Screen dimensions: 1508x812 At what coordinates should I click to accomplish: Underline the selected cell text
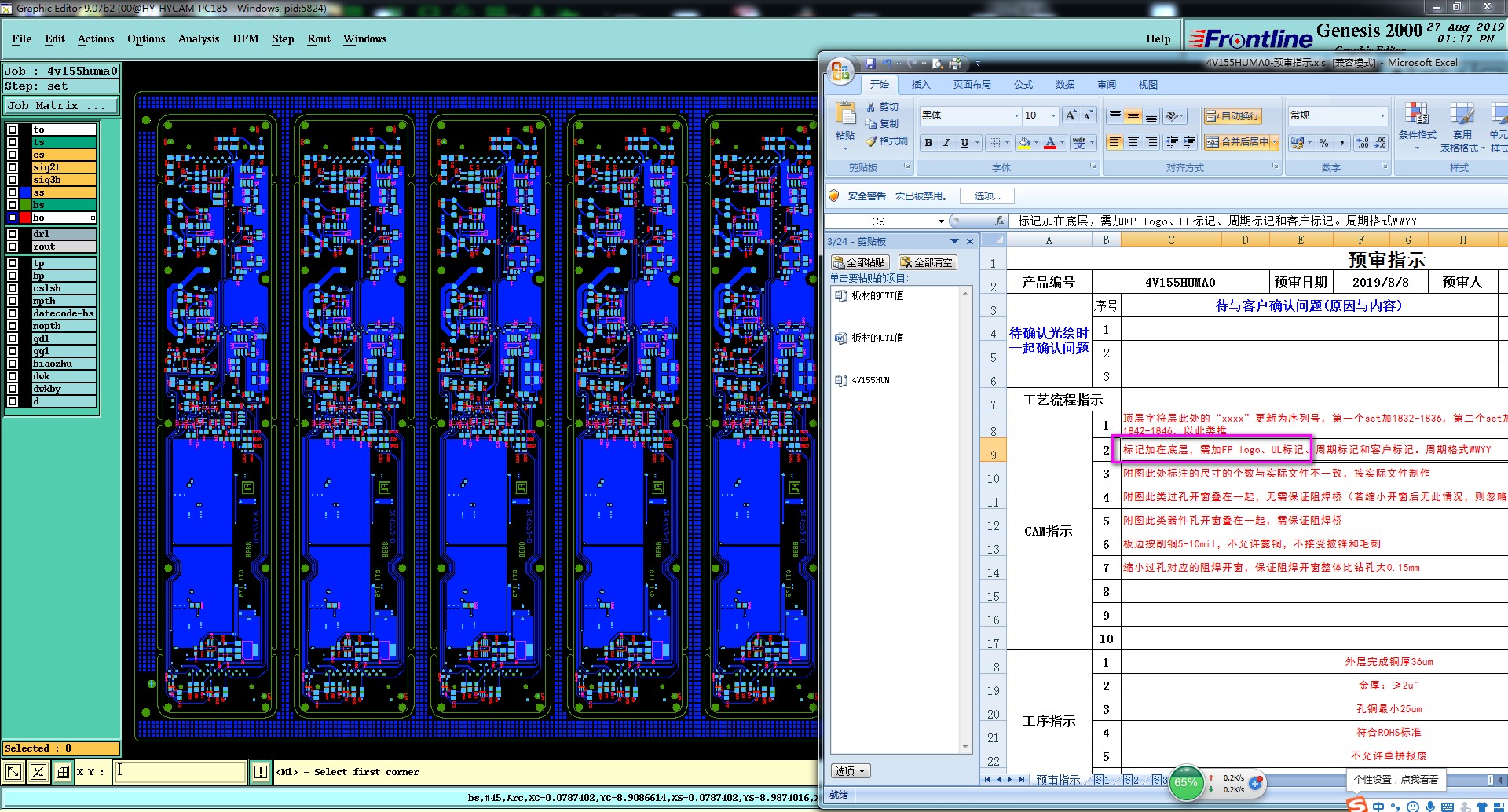(x=964, y=142)
